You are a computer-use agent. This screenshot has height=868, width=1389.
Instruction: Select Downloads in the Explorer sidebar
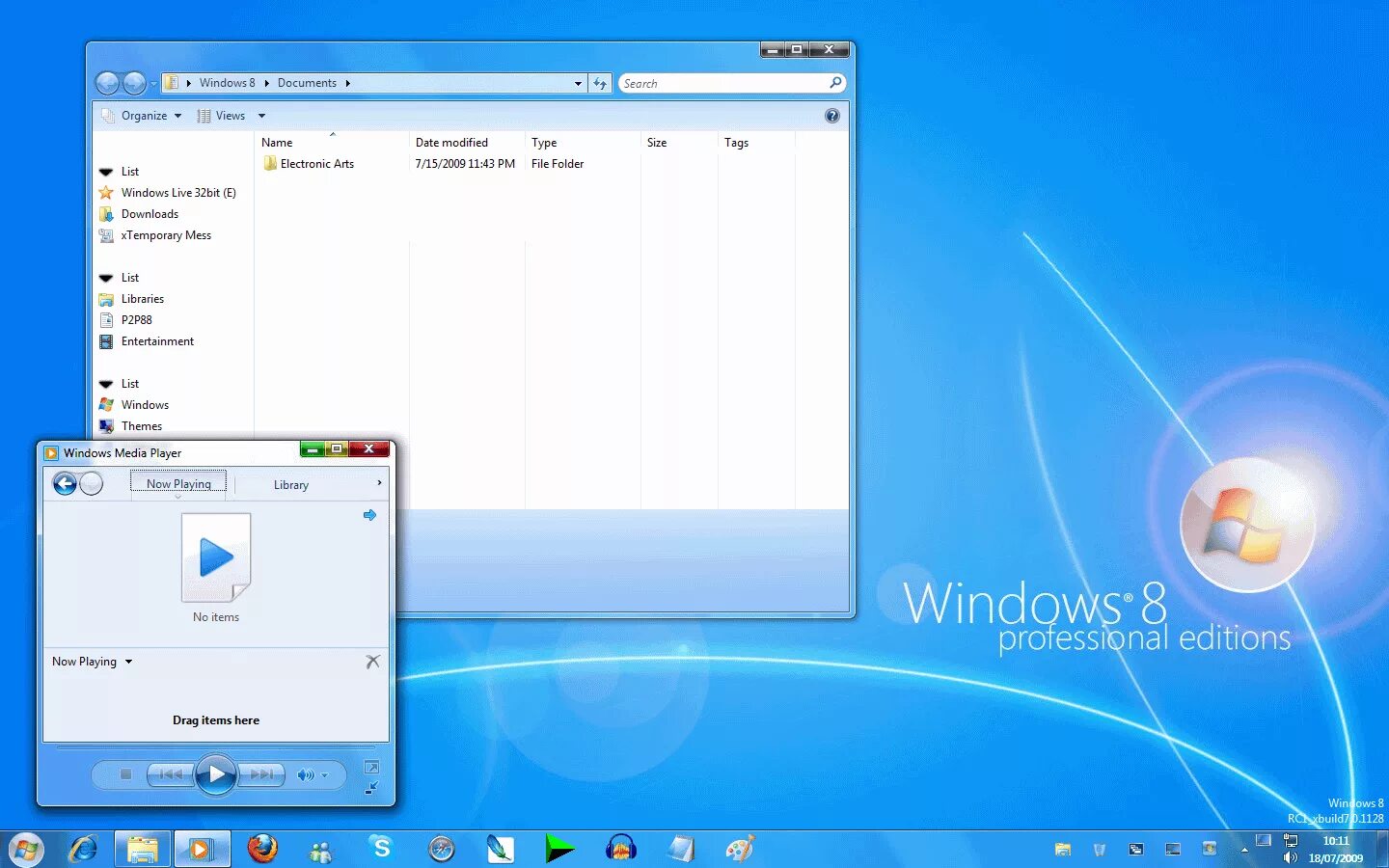150,213
